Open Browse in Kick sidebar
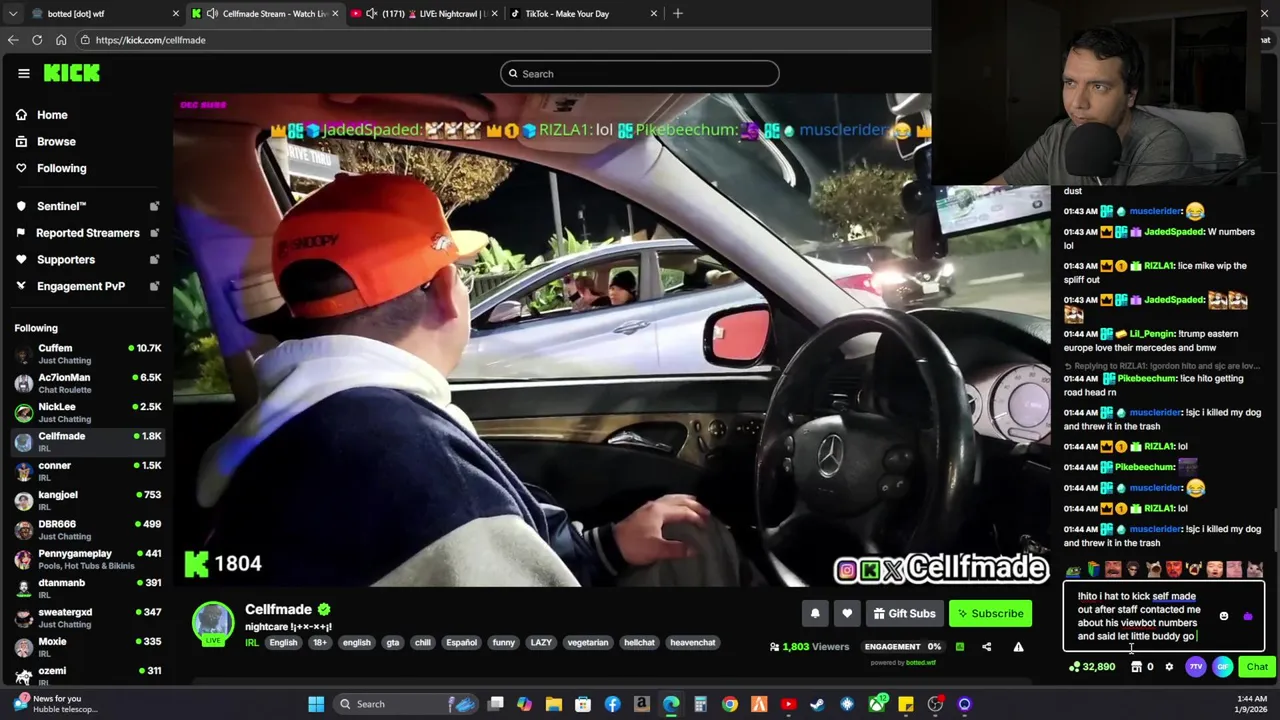 [56, 142]
